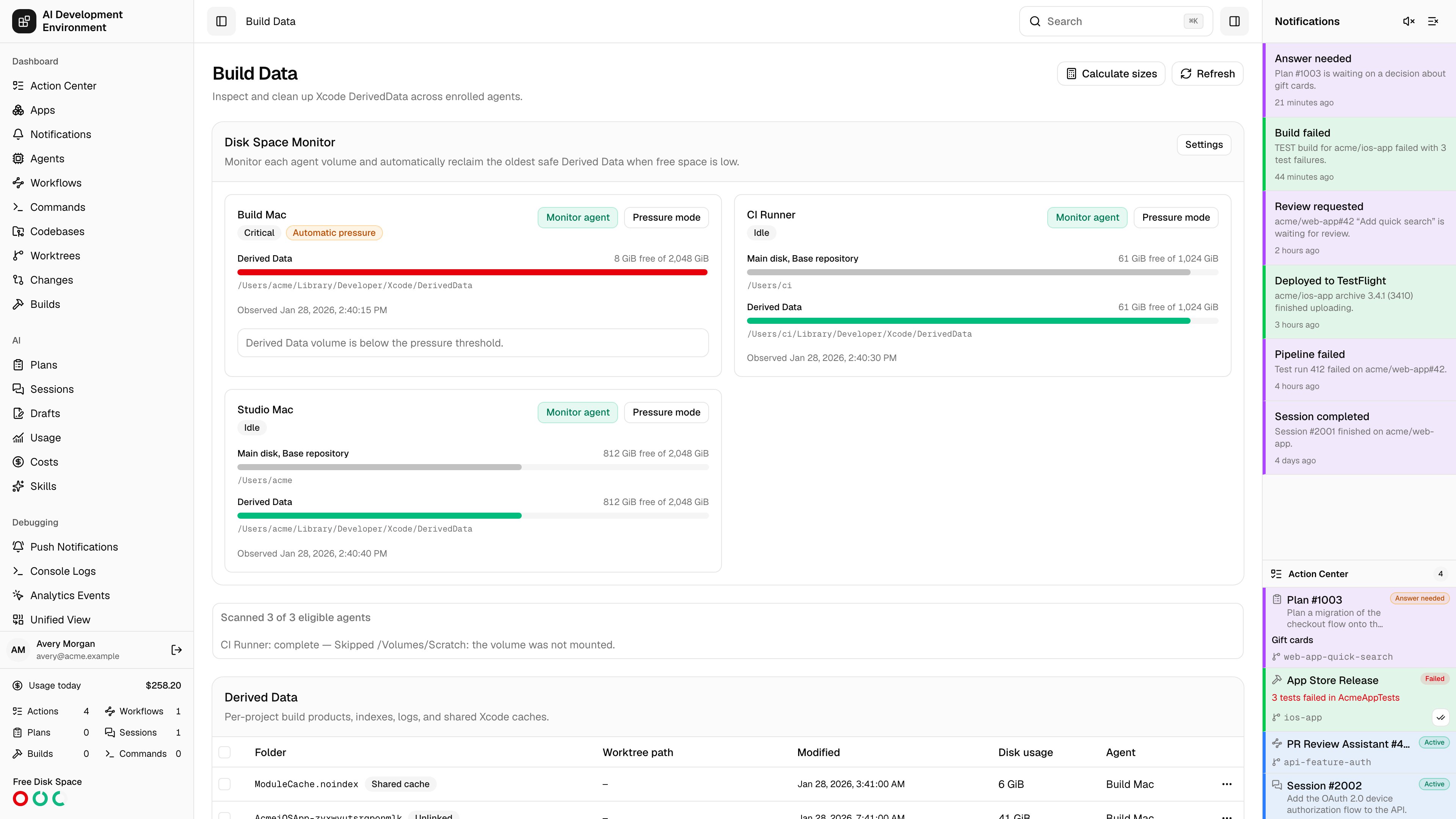This screenshot has width=1456, height=819.
Task: Open Disk Space Monitor Settings
Action: pyautogui.click(x=1203, y=145)
